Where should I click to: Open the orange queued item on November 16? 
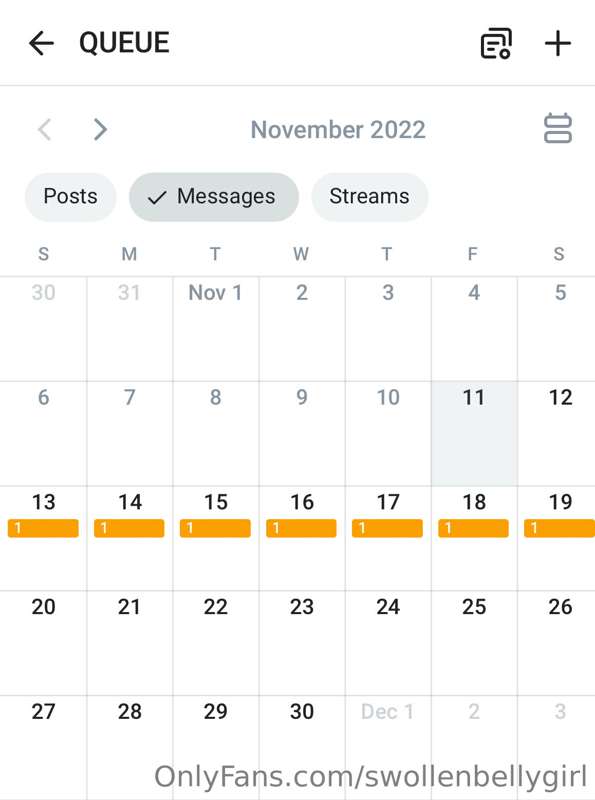pos(302,528)
